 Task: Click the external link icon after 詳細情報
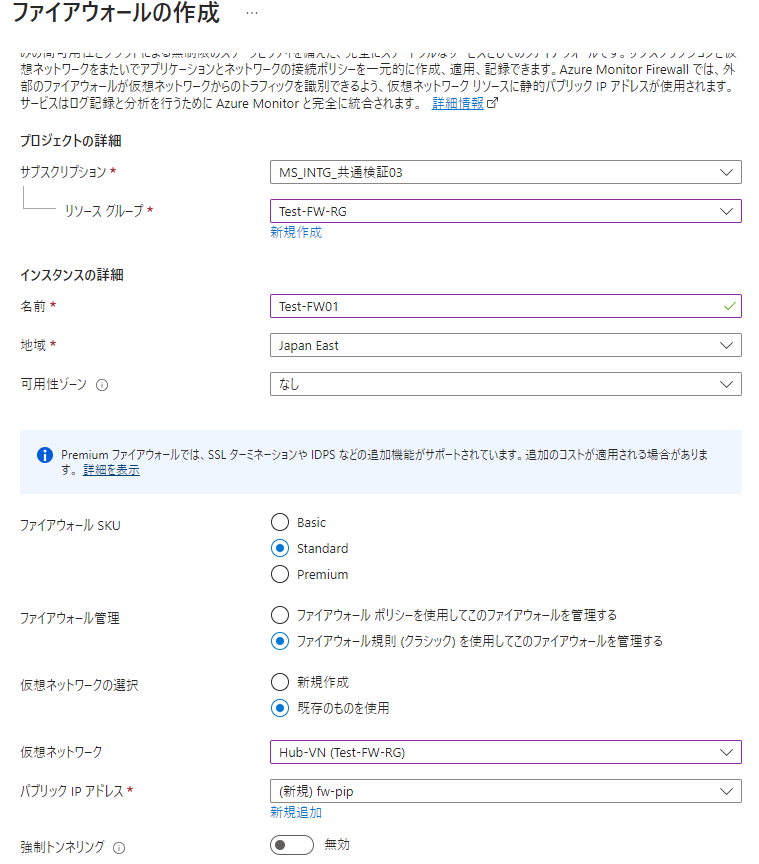click(492, 104)
